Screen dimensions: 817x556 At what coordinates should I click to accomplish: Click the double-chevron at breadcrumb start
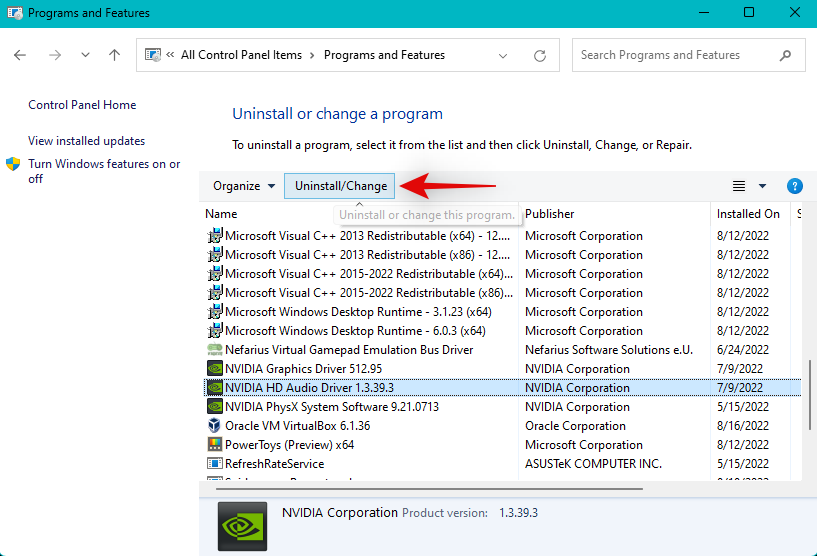(x=170, y=54)
